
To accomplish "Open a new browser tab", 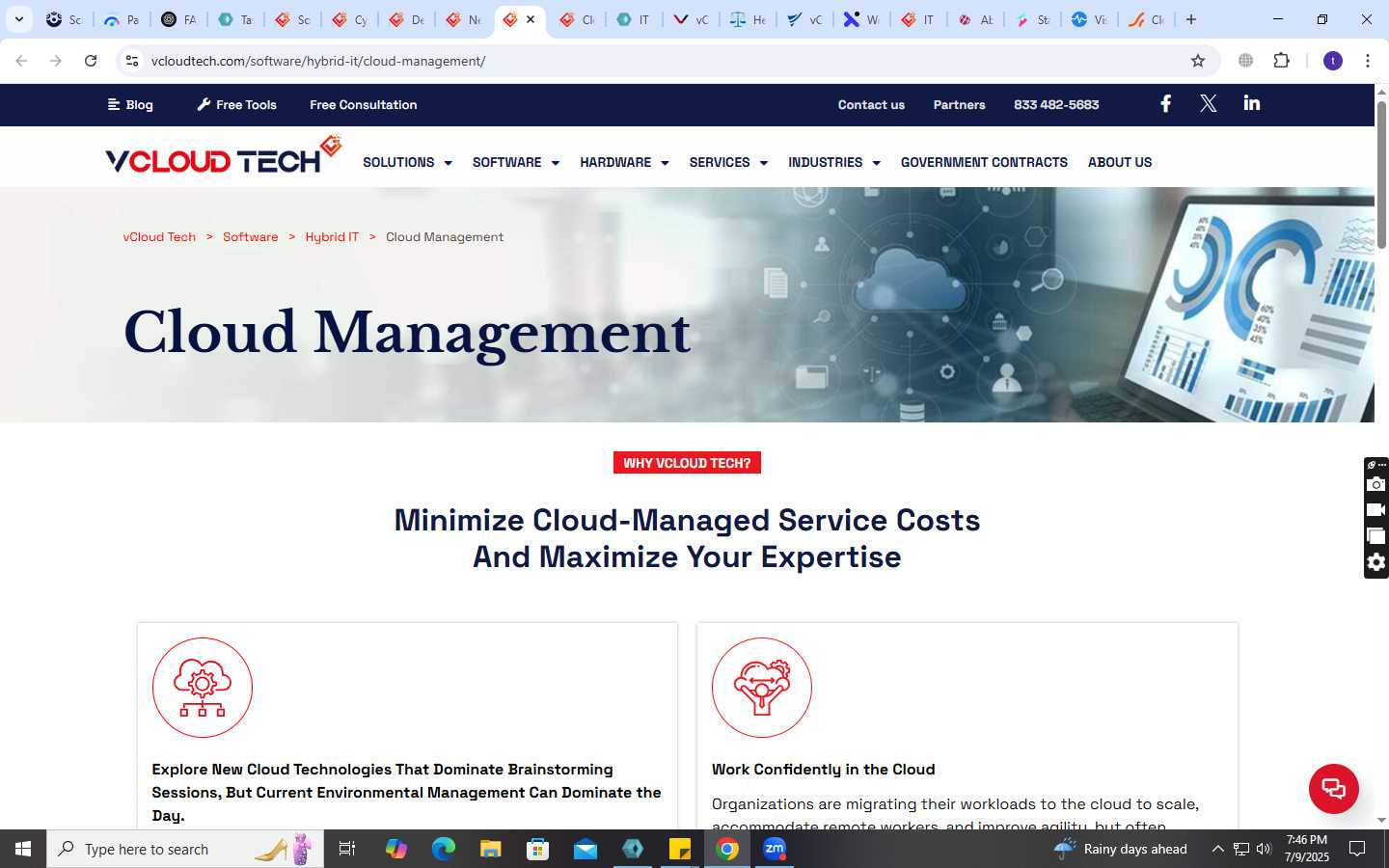I will [x=1191, y=19].
